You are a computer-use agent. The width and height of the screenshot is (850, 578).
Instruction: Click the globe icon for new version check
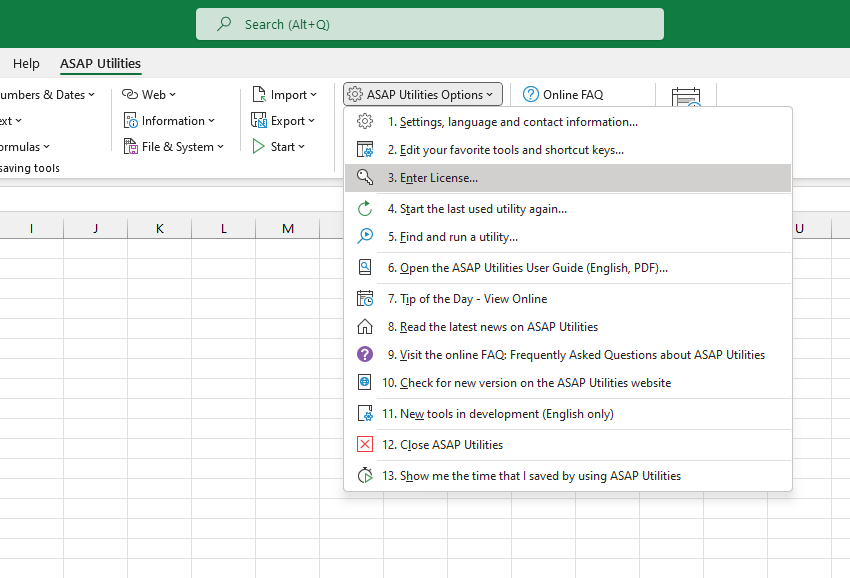365,382
